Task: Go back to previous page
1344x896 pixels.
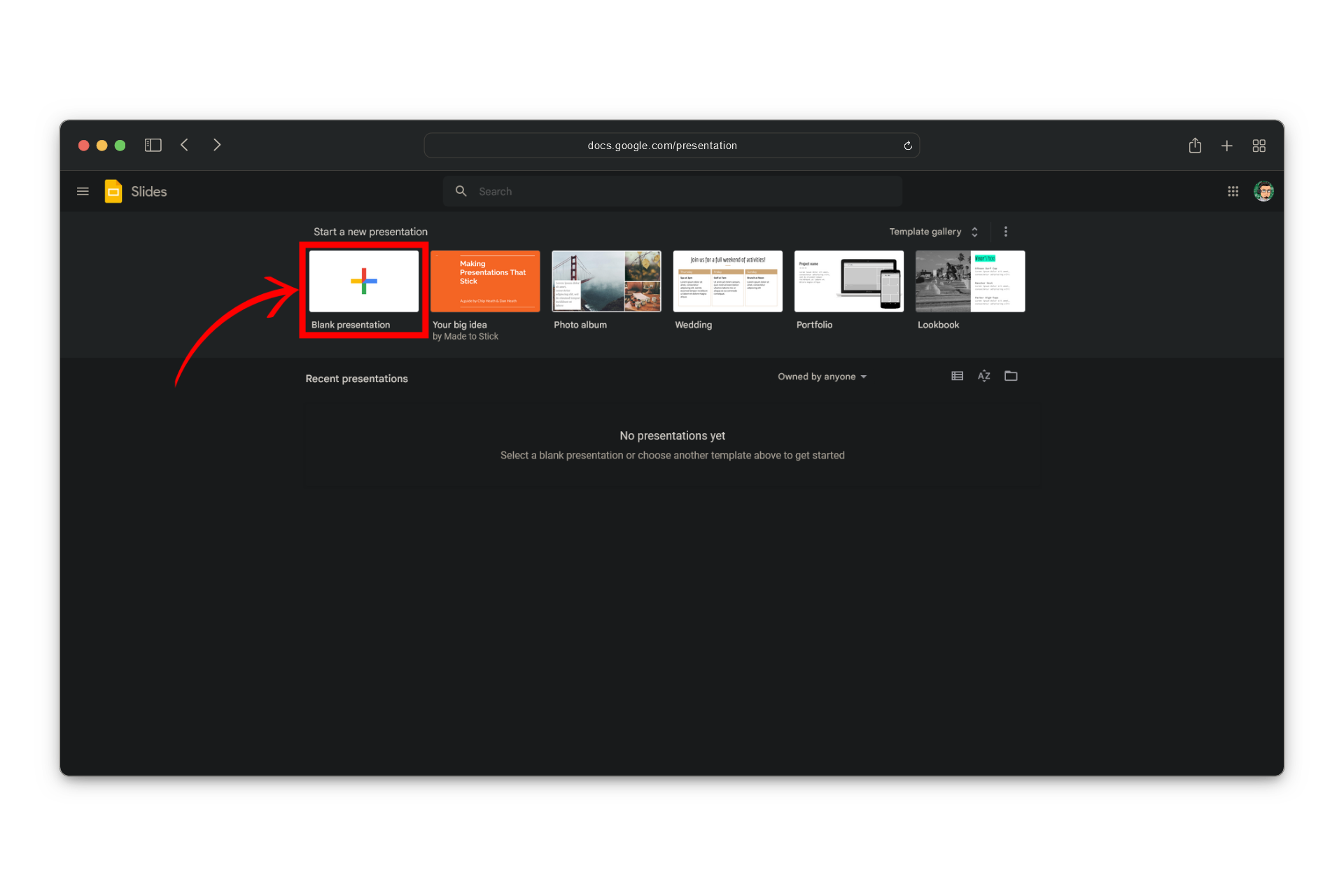Action: pos(185,145)
